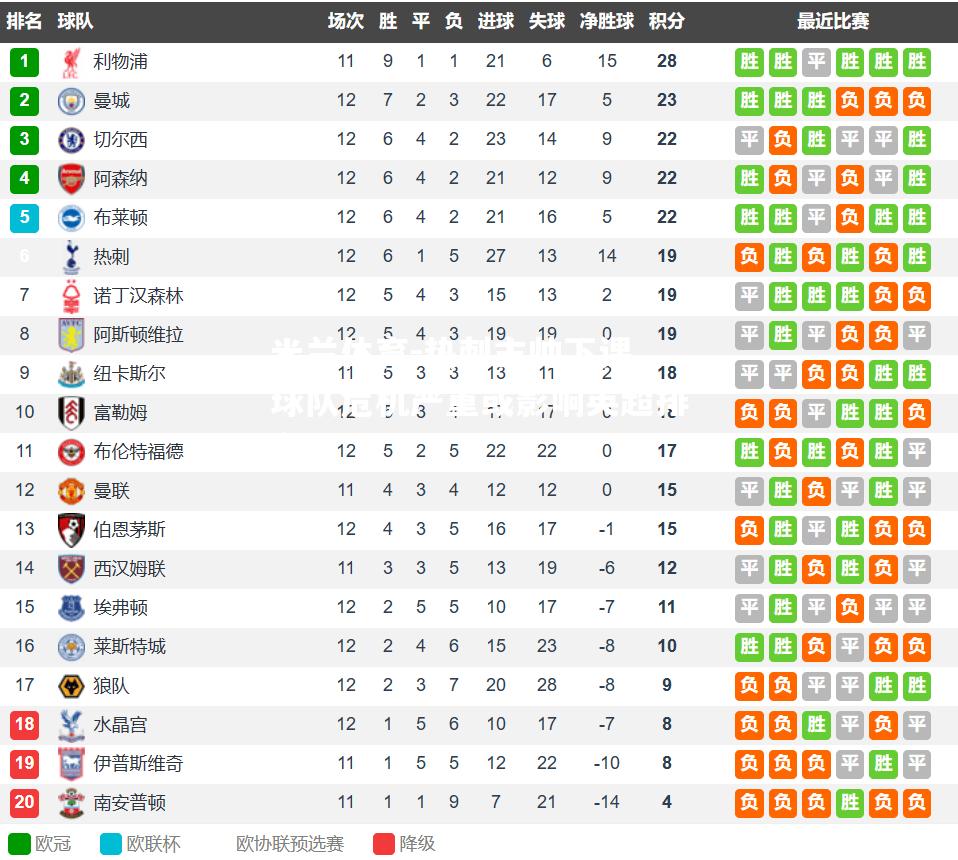Click the Chelsea club crest icon
This screenshot has height=860, width=958.
pos(71,140)
